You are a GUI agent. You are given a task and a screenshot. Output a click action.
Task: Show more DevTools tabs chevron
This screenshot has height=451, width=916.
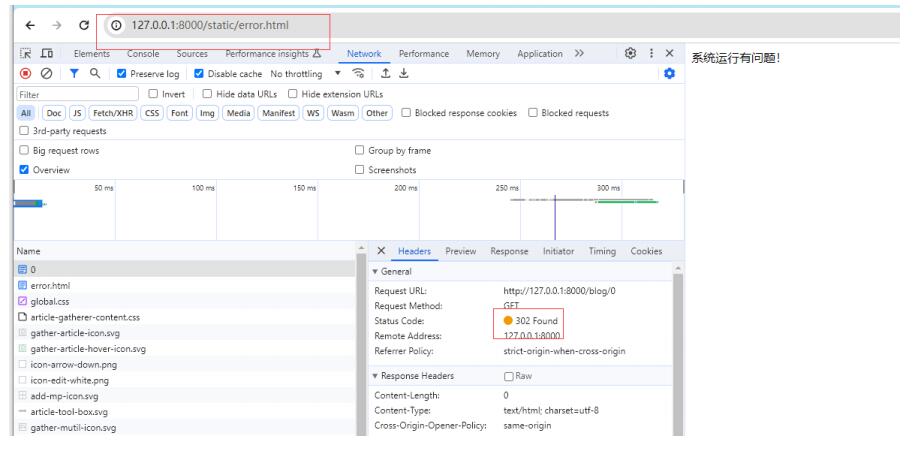(x=579, y=53)
